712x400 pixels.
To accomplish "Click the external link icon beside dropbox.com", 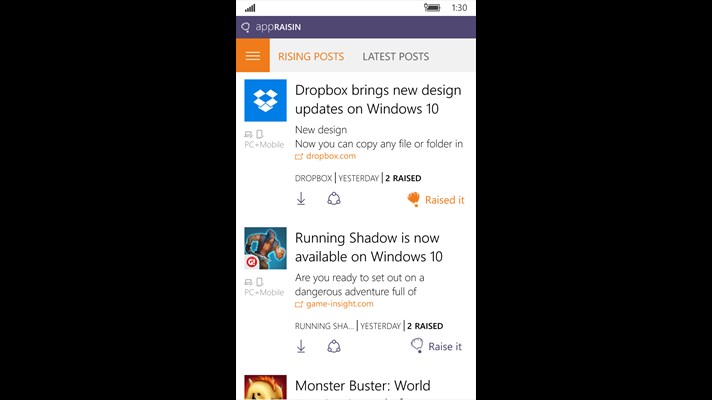I will coord(299,157).
